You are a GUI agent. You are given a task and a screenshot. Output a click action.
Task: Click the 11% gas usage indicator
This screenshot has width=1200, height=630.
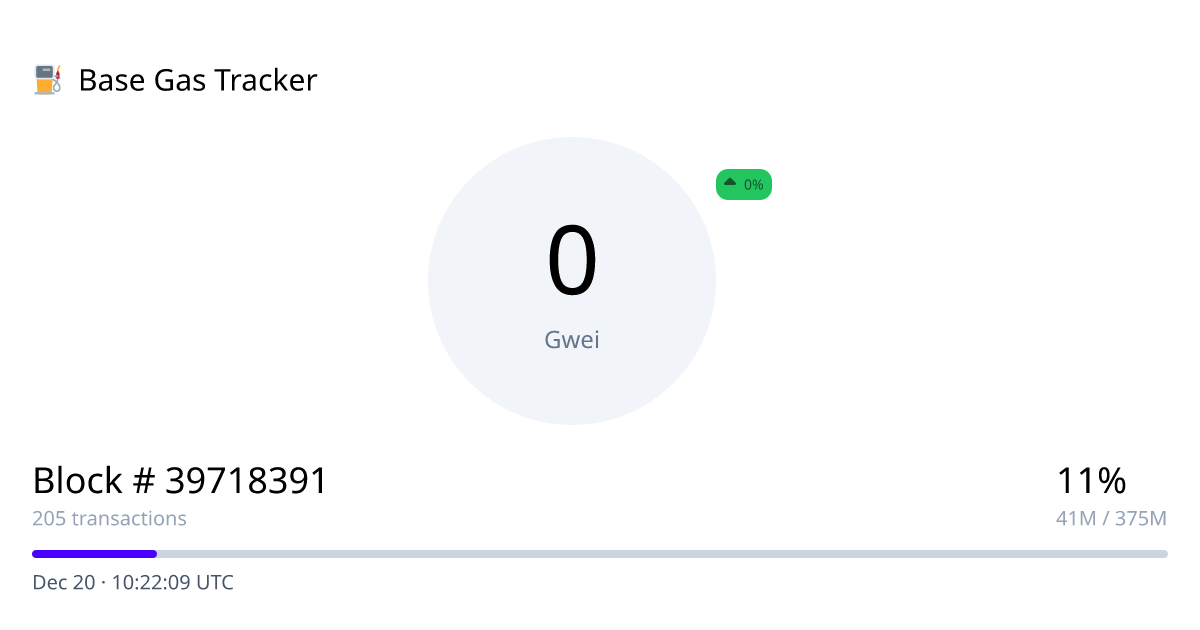pyautogui.click(x=1091, y=481)
